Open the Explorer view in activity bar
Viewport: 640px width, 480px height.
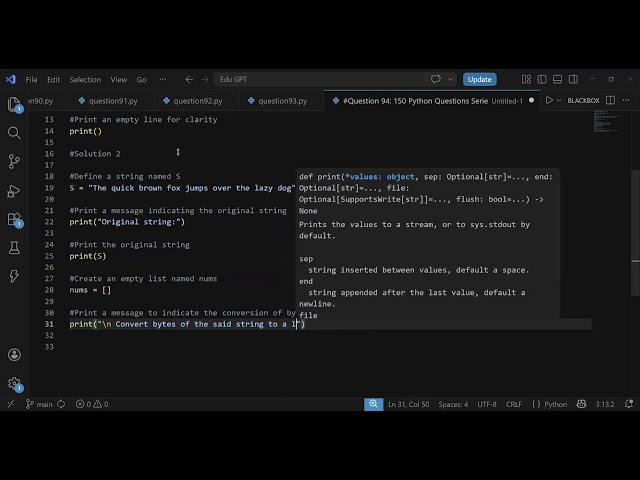point(14,104)
